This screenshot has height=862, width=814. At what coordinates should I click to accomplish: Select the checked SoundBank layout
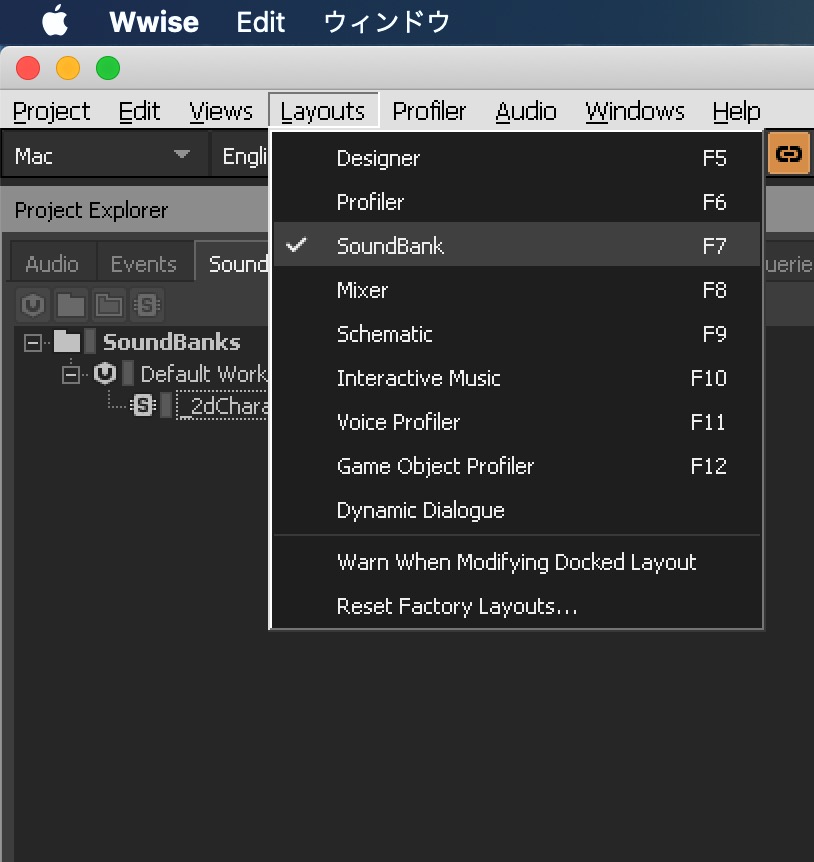click(x=517, y=246)
